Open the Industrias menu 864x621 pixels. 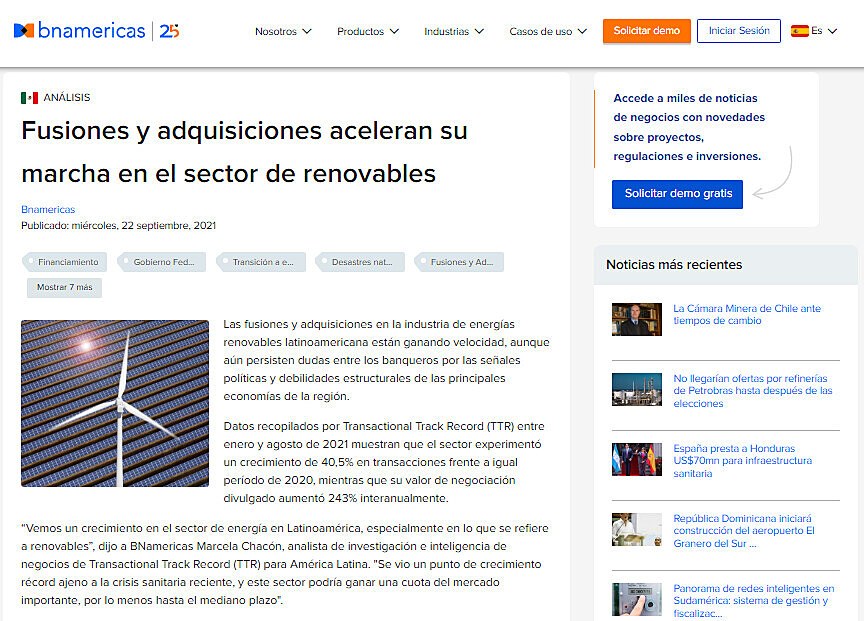pos(453,31)
